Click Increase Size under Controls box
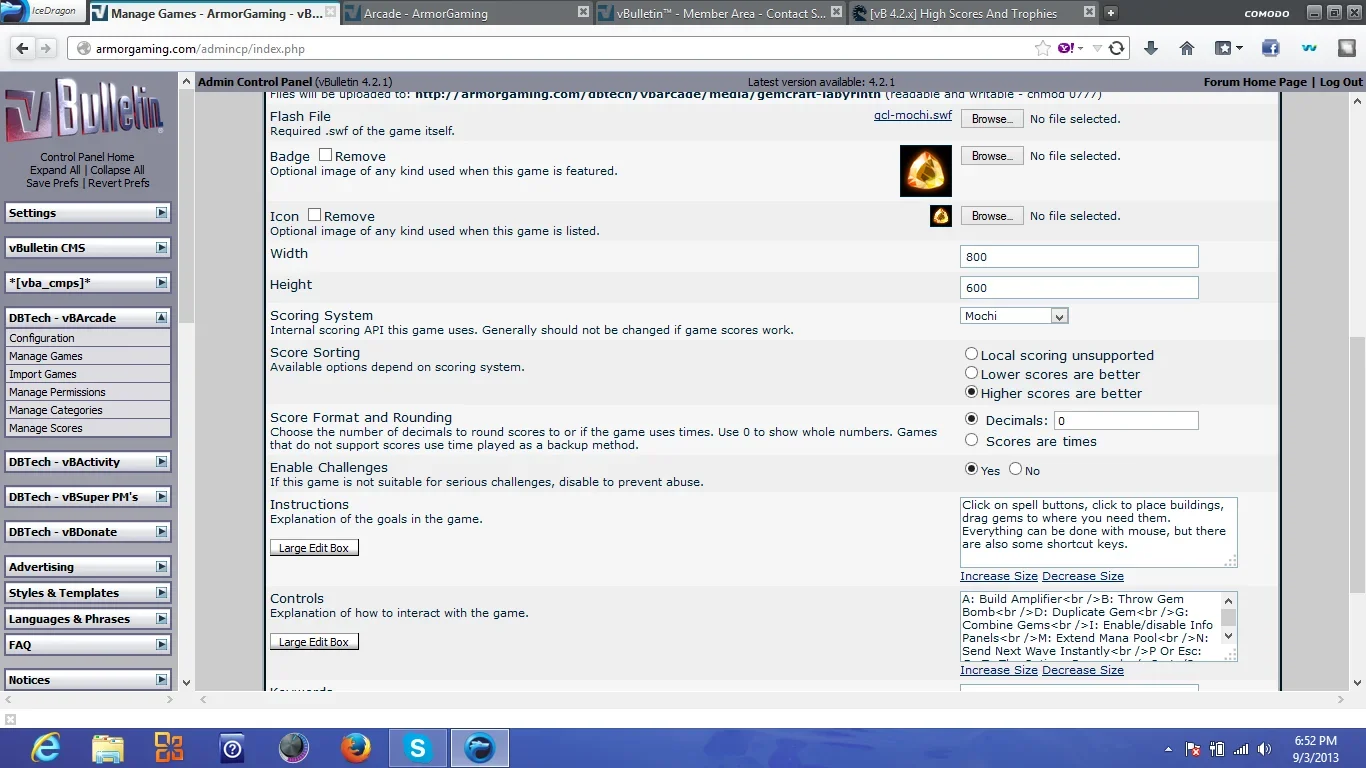Screen dimensions: 1366x768 tap(999, 670)
